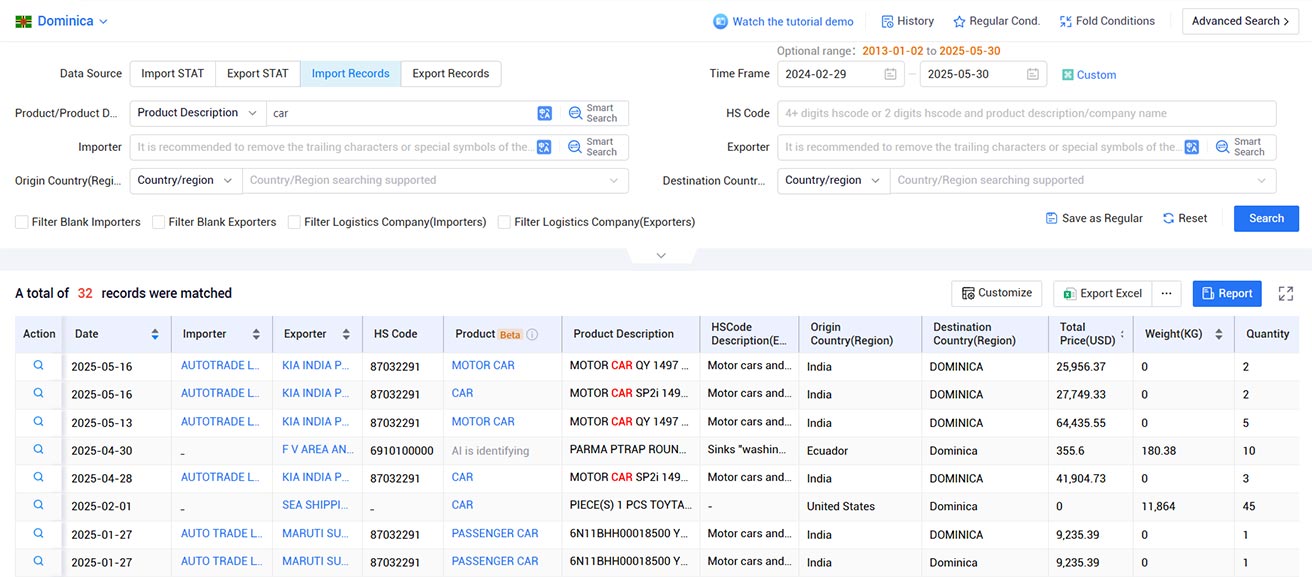Click the product keyword field containing car

click(400, 113)
